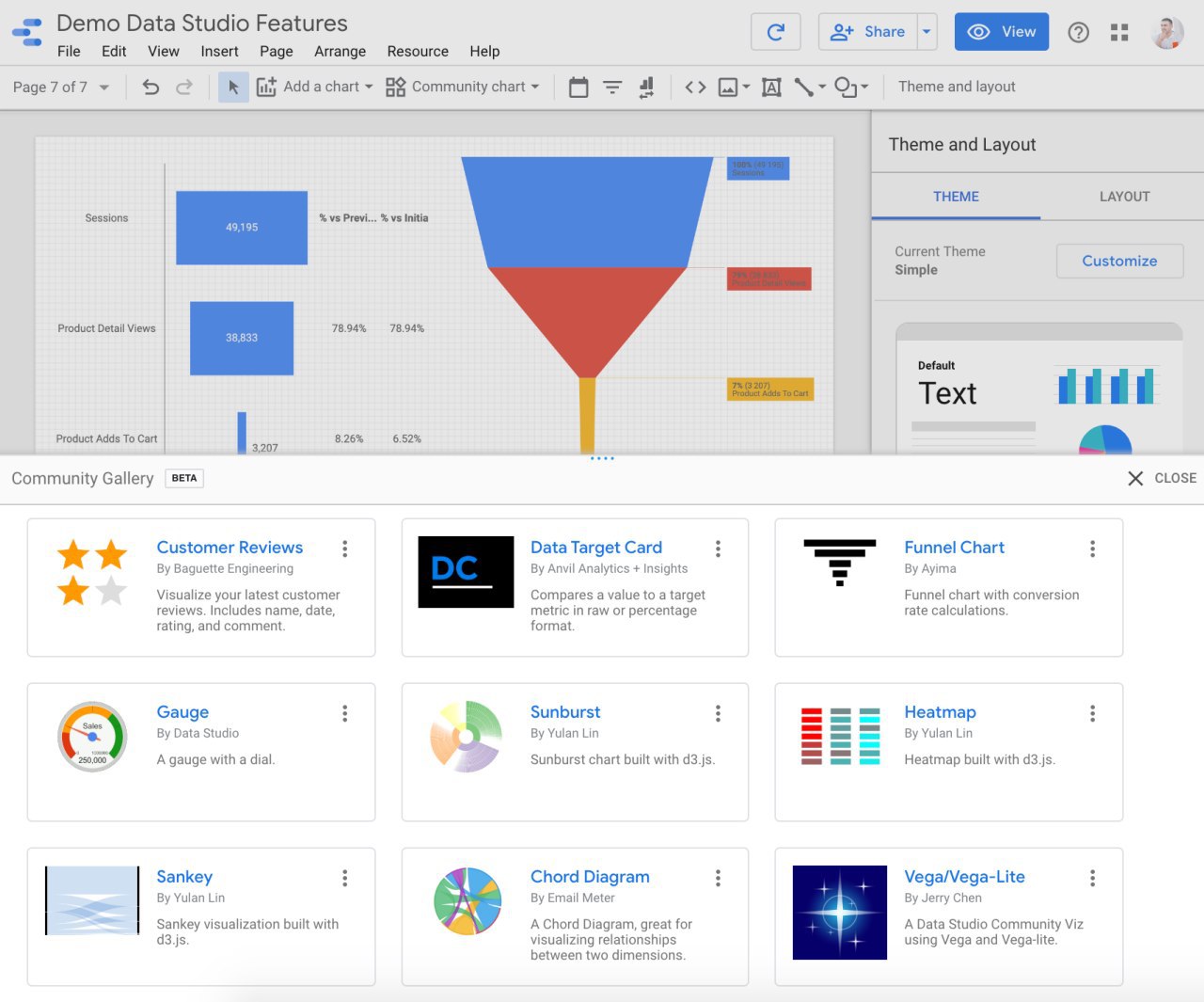The width and height of the screenshot is (1204, 1002).
Task: Open the Page 7 of 7 dropdown
Action: coord(61,87)
